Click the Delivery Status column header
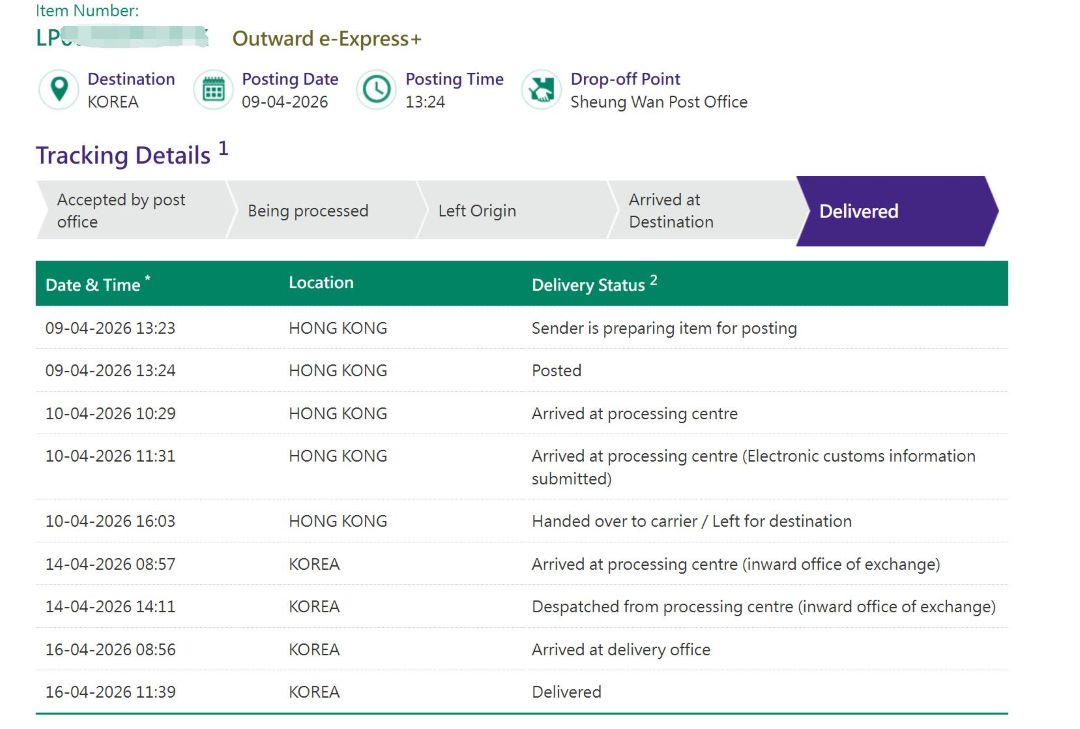Viewport: 1080px width, 729px height. pos(588,285)
